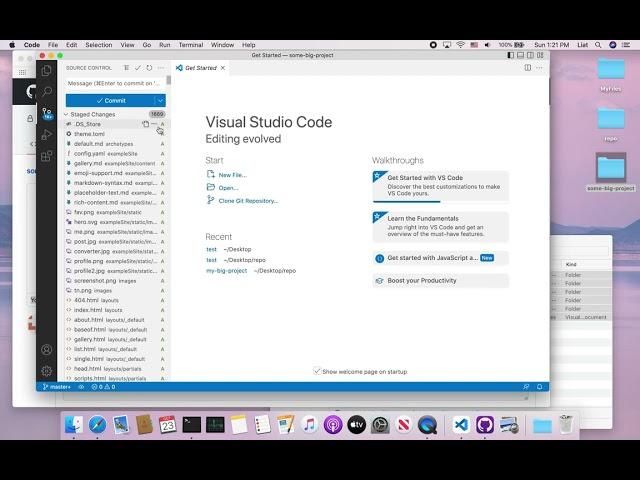Open the View menu
Image resolution: width=640 pixels, height=480 pixels.
point(127,45)
